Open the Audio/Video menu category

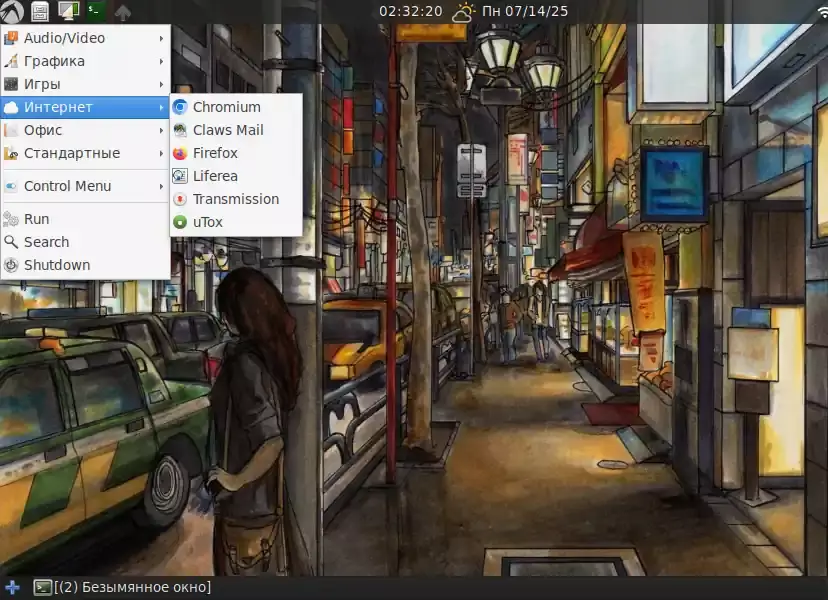85,38
